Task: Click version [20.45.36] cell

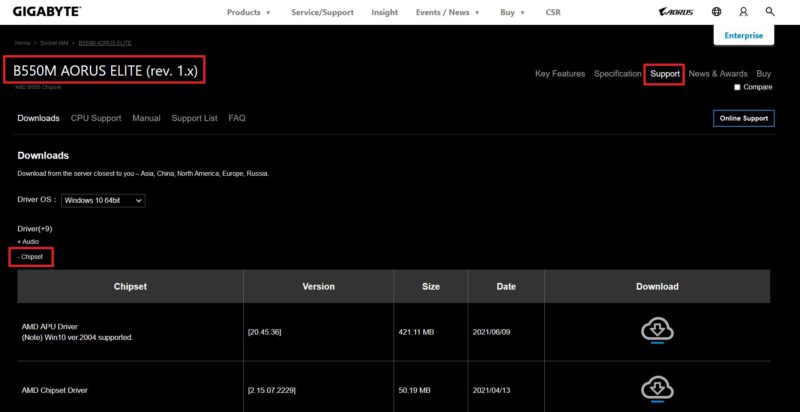Action: click(318, 332)
